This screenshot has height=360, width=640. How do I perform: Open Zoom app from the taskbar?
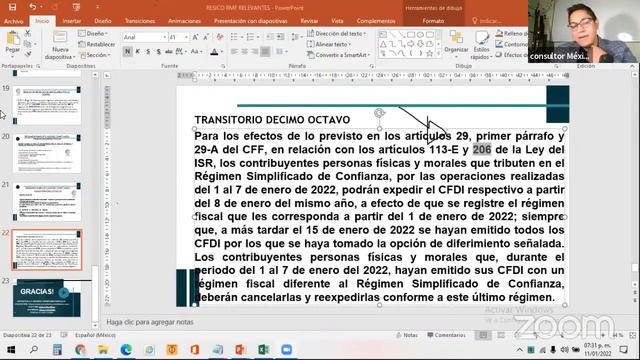287,350
